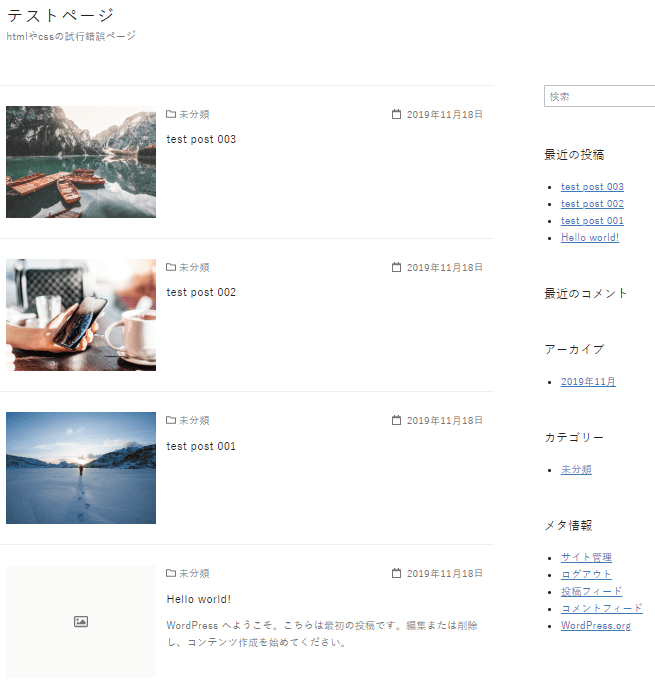This screenshot has width=655, height=681.
Task: Open the サイト管理 link
Action: (x=586, y=557)
